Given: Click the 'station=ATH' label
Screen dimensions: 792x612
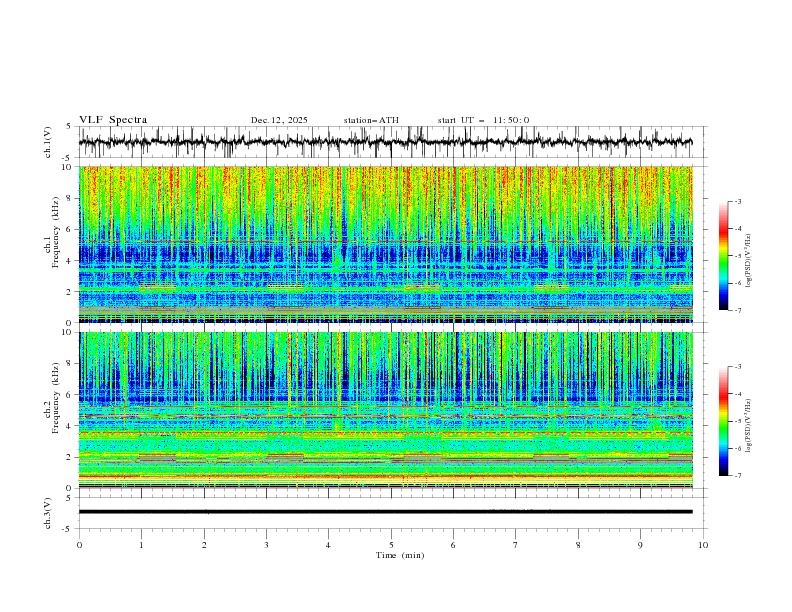Looking at the screenshot, I should coord(371,120).
